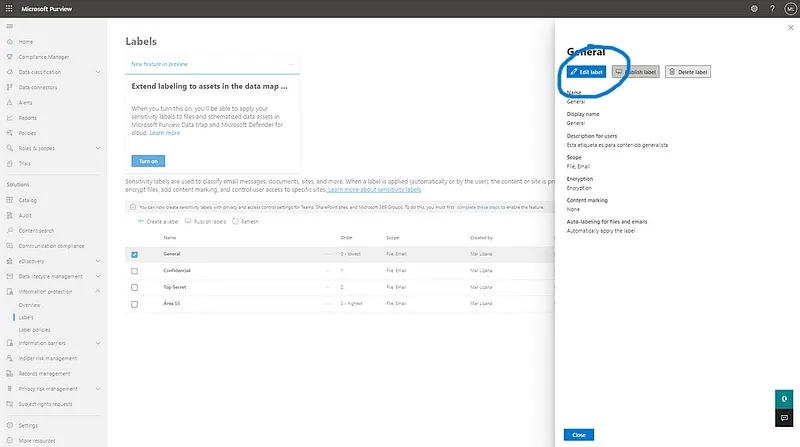The width and height of the screenshot is (800, 447).
Task: Click the Microsoft Purview title
Action: (46, 9)
